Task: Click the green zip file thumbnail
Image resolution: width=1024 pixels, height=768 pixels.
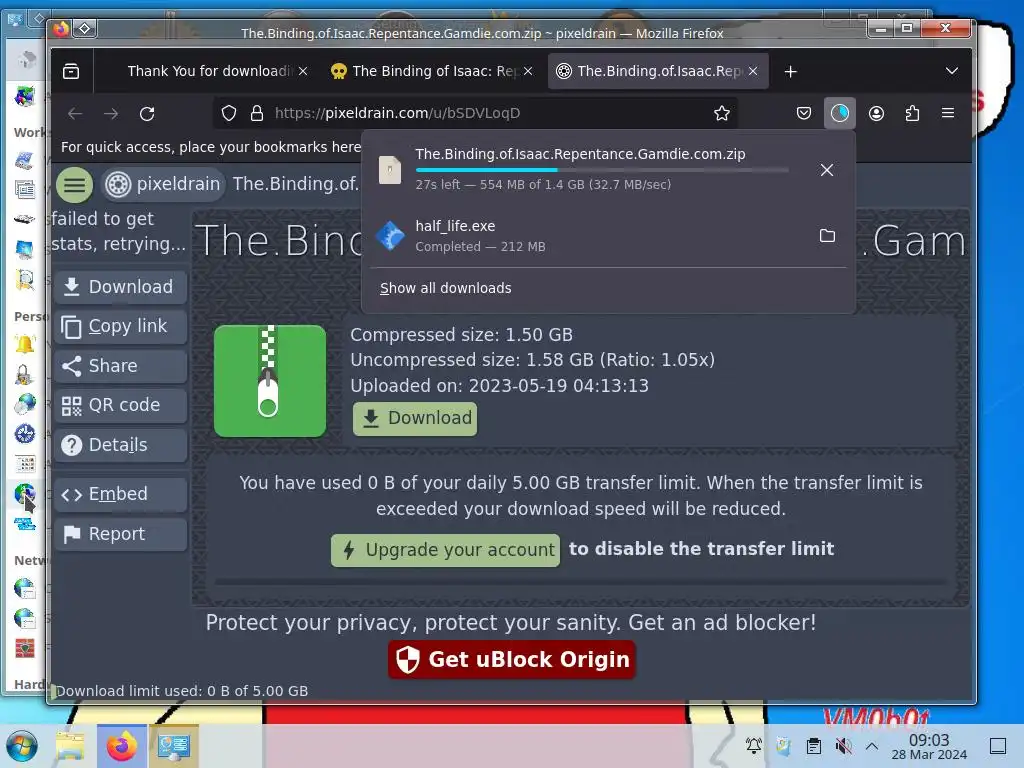Action: (x=270, y=381)
